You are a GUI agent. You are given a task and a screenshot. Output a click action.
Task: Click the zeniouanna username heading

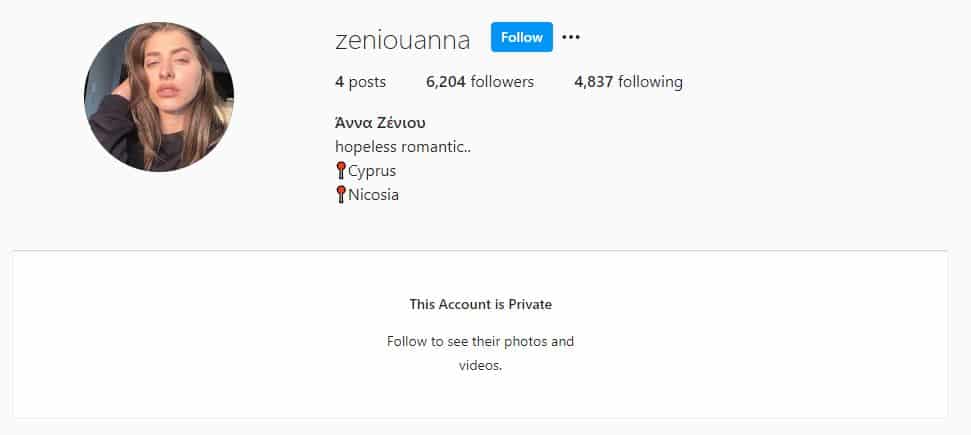click(x=403, y=40)
